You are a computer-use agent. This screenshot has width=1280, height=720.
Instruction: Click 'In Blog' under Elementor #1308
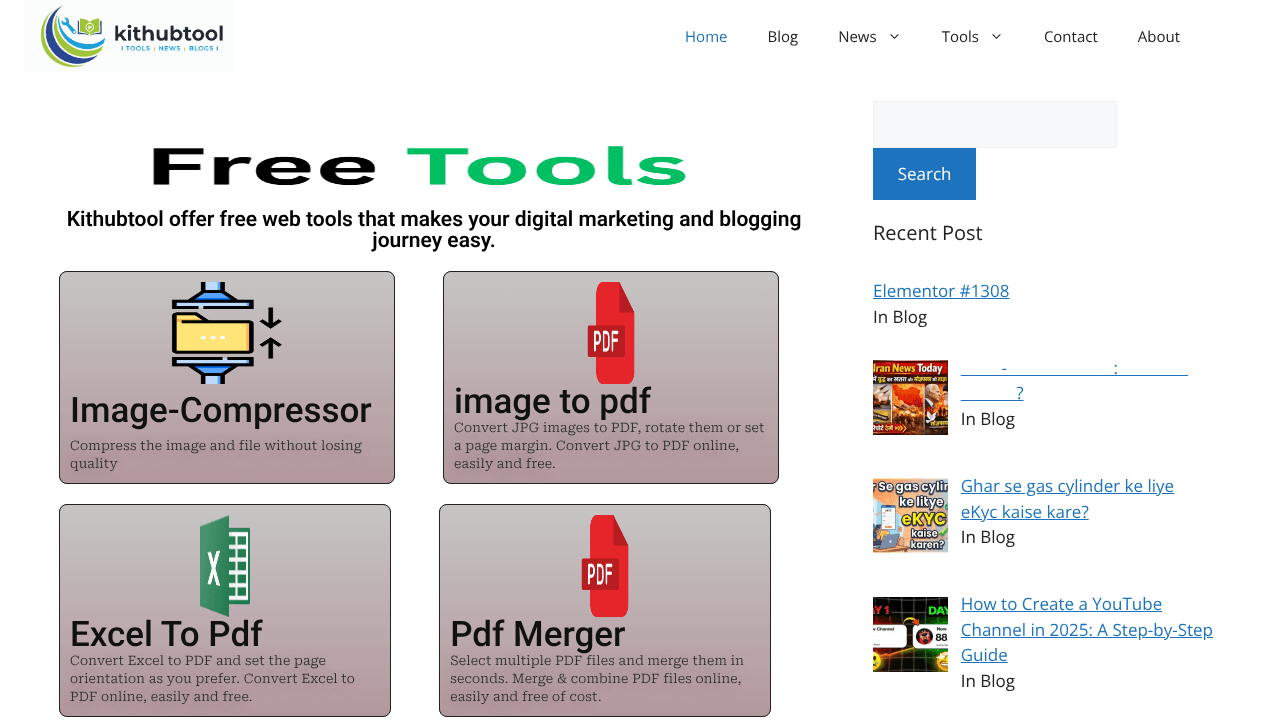(x=900, y=317)
